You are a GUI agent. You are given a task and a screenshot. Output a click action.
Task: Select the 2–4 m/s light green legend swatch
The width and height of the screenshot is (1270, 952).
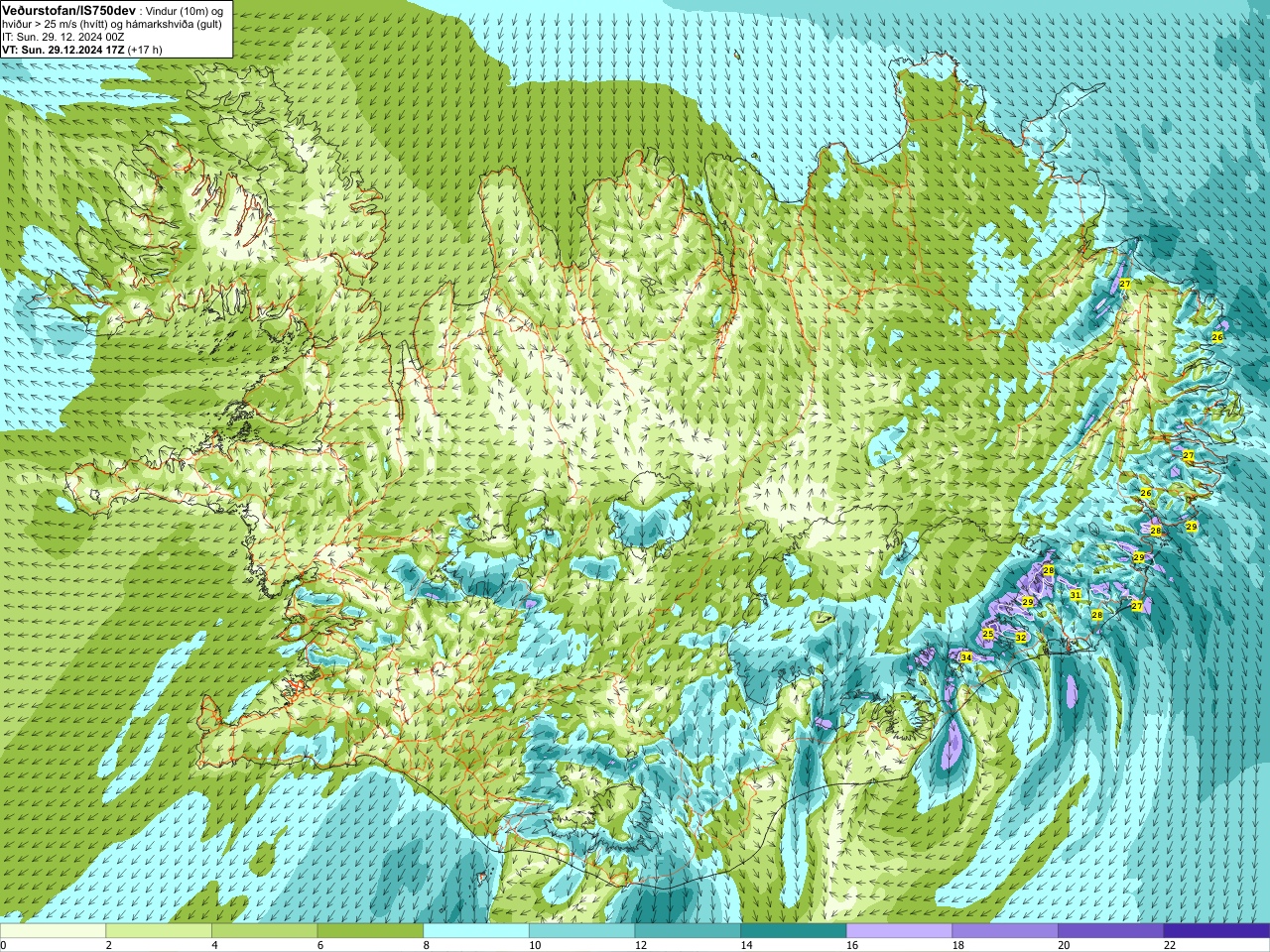(159, 931)
